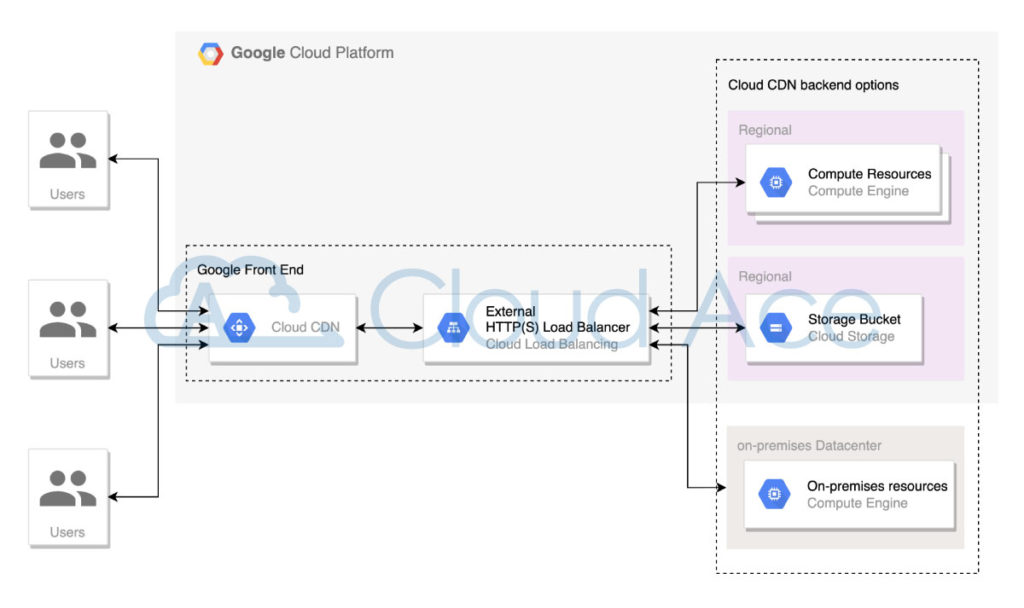
Task: Select the Cloud CDN hexagon icon
Action: coord(239,326)
